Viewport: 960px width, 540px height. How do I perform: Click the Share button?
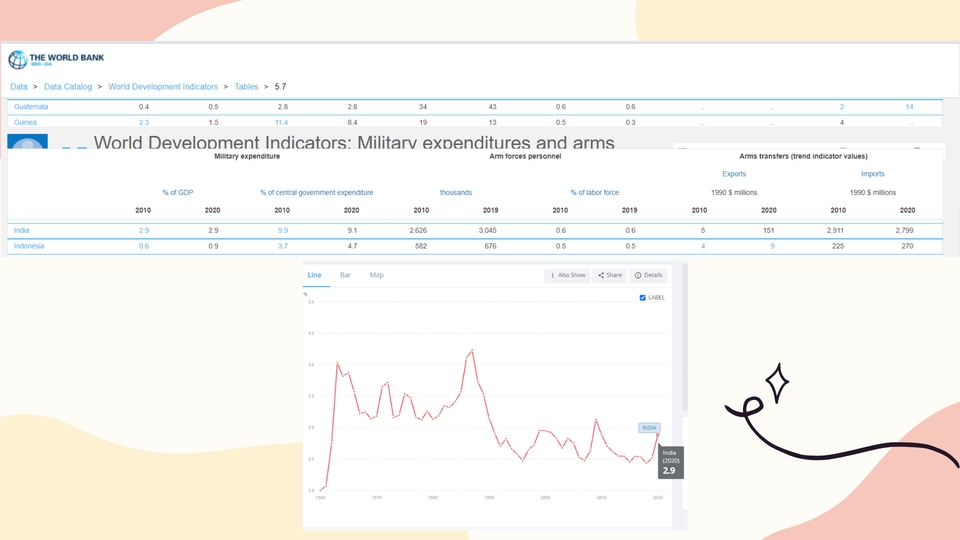point(610,276)
